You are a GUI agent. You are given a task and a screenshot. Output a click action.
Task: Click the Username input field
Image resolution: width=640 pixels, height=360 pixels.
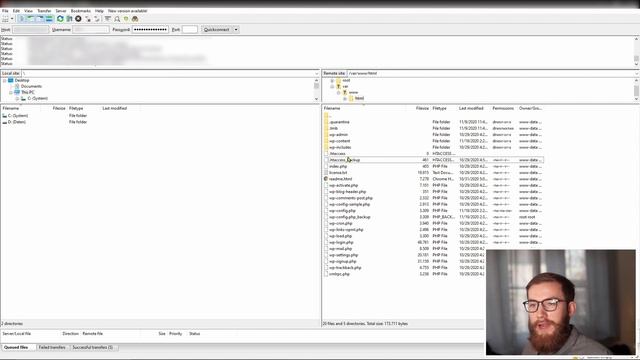pyautogui.click(x=91, y=30)
